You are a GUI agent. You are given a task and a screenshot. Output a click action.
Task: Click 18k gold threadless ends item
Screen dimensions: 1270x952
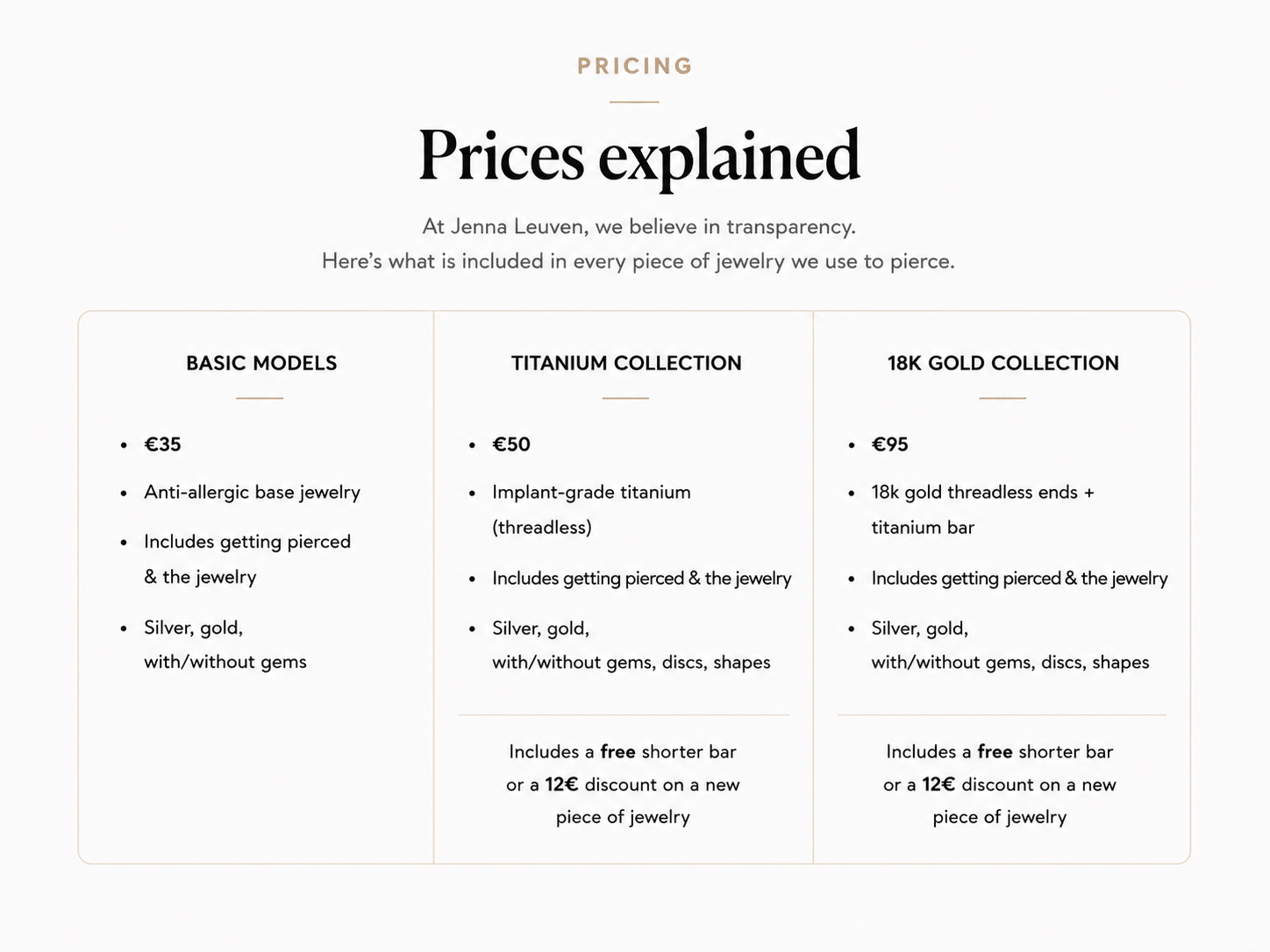983,509
